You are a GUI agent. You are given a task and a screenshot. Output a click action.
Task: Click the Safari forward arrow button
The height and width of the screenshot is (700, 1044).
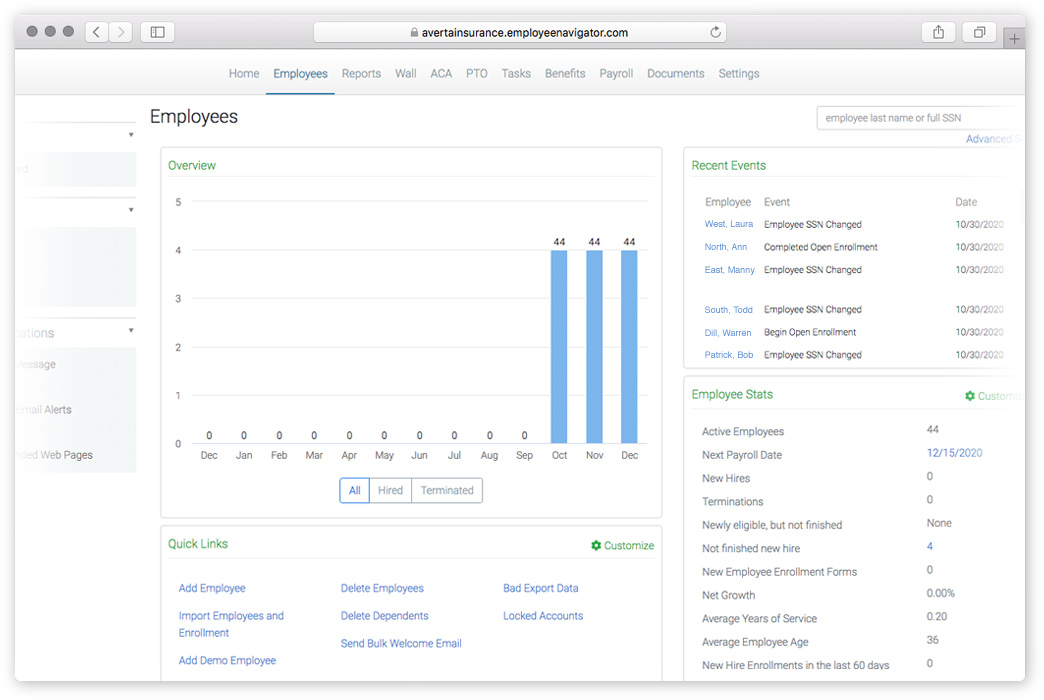(121, 32)
